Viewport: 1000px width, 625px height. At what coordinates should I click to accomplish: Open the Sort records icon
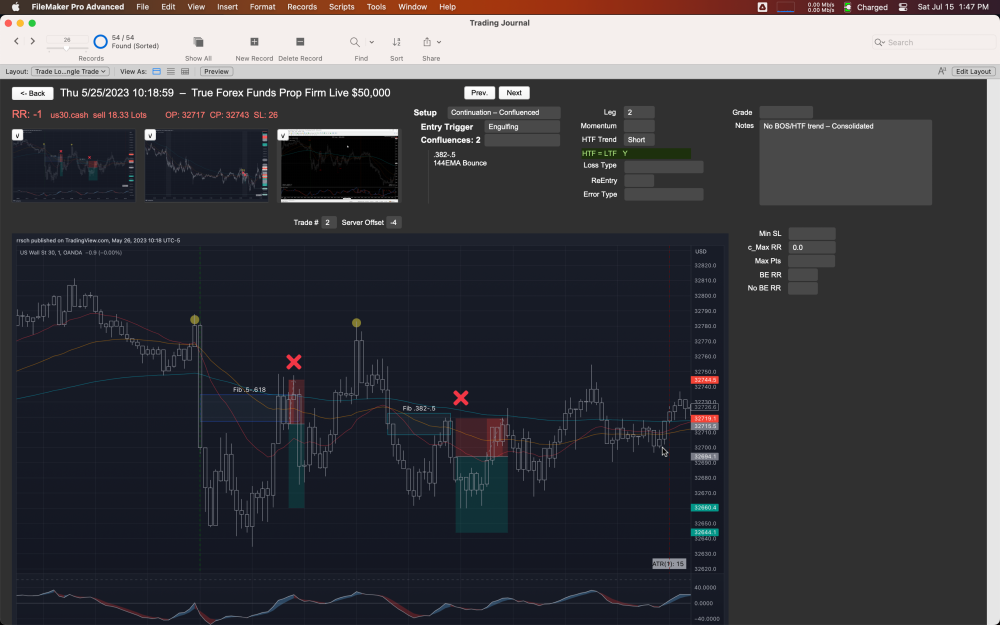(x=396, y=44)
